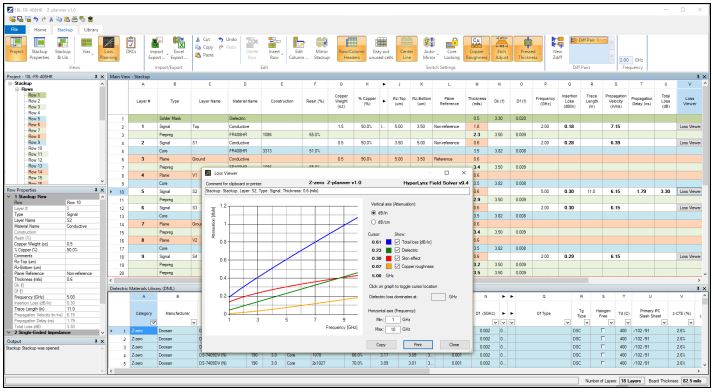Click the red Skin effect color swatch
The image size is (714, 392).
[388, 258]
